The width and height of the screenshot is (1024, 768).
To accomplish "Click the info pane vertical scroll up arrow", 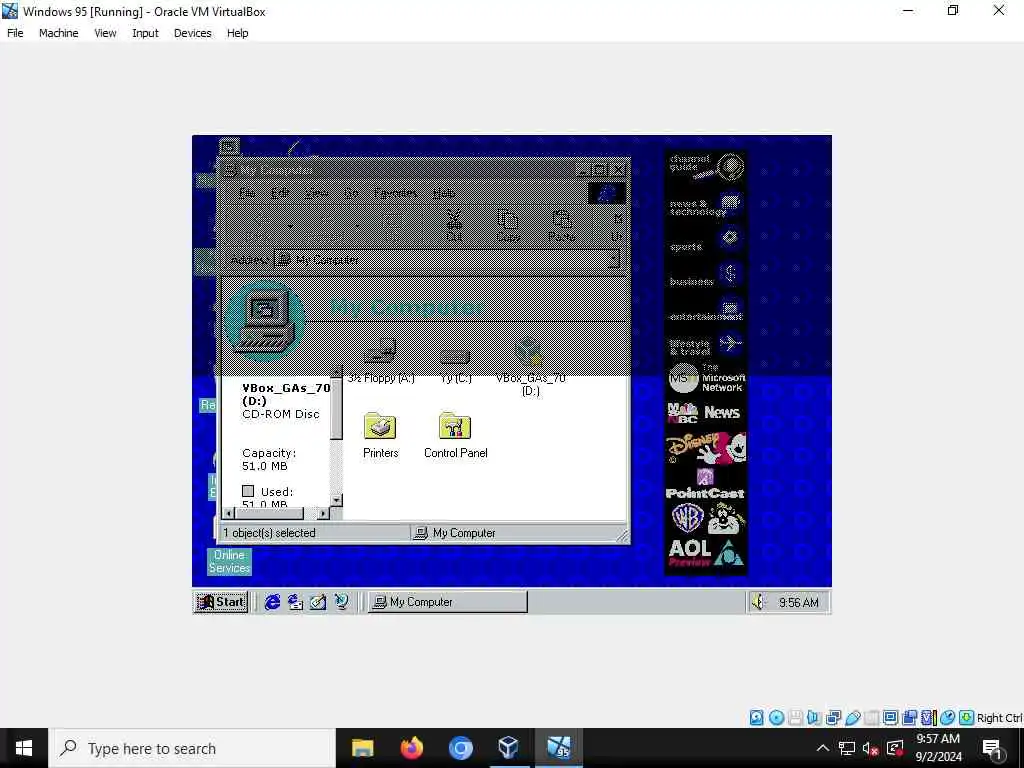I will click(x=336, y=372).
